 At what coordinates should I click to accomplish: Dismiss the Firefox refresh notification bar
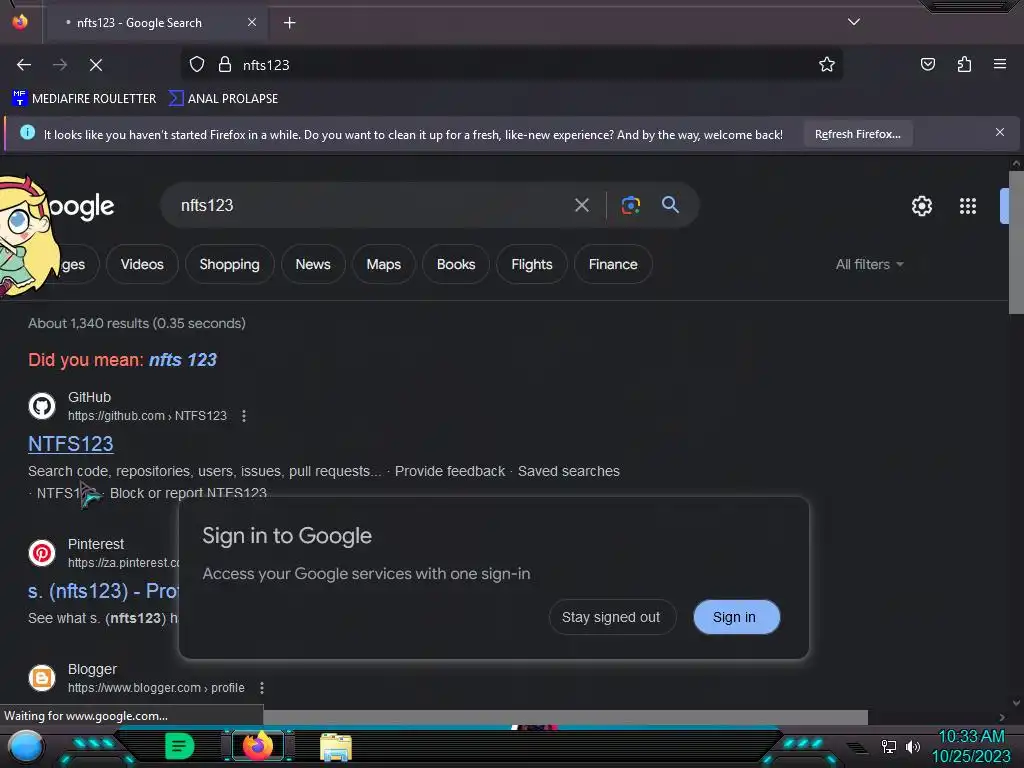(x=999, y=133)
